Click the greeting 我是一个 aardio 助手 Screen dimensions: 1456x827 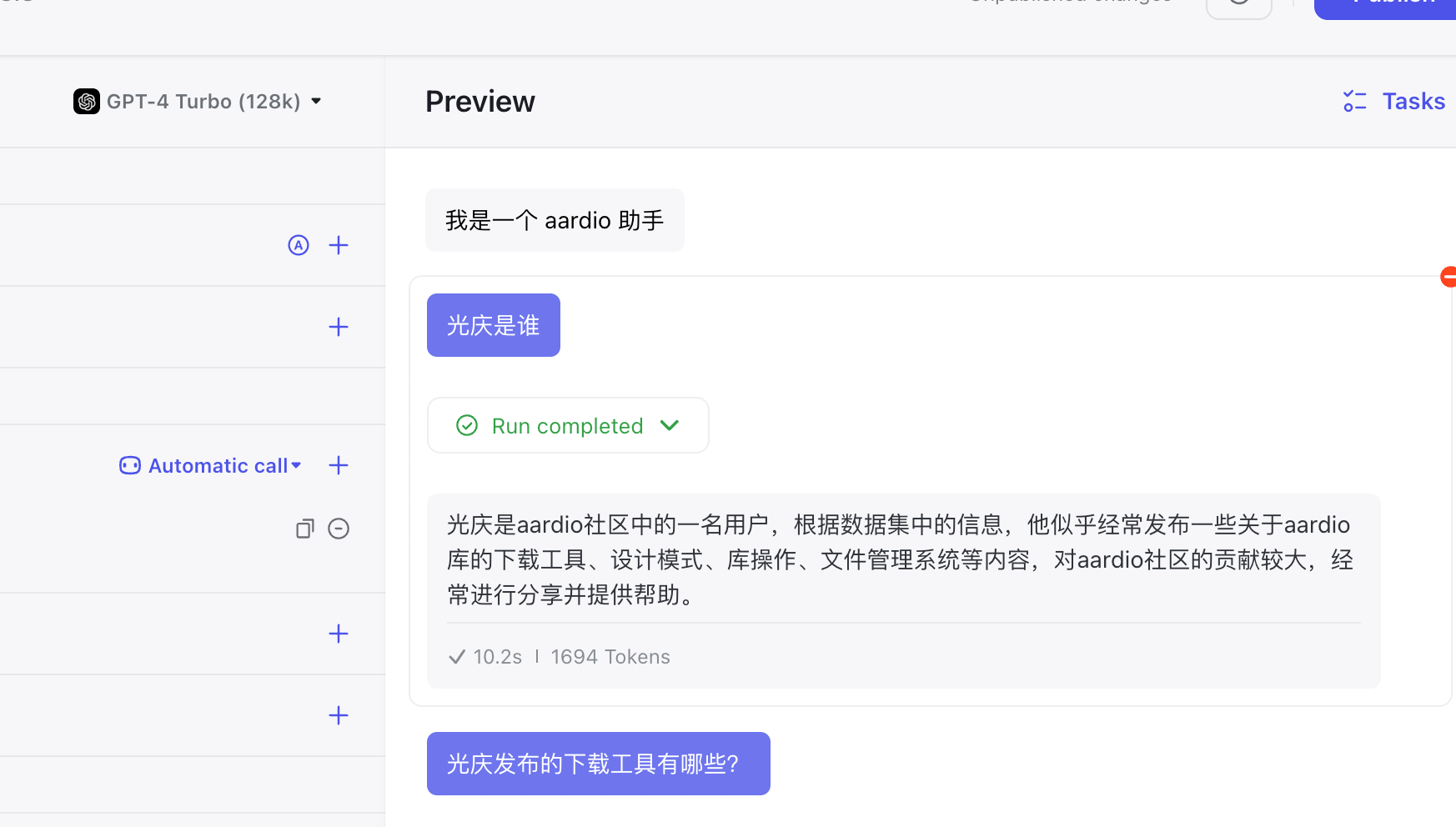click(555, 220)
